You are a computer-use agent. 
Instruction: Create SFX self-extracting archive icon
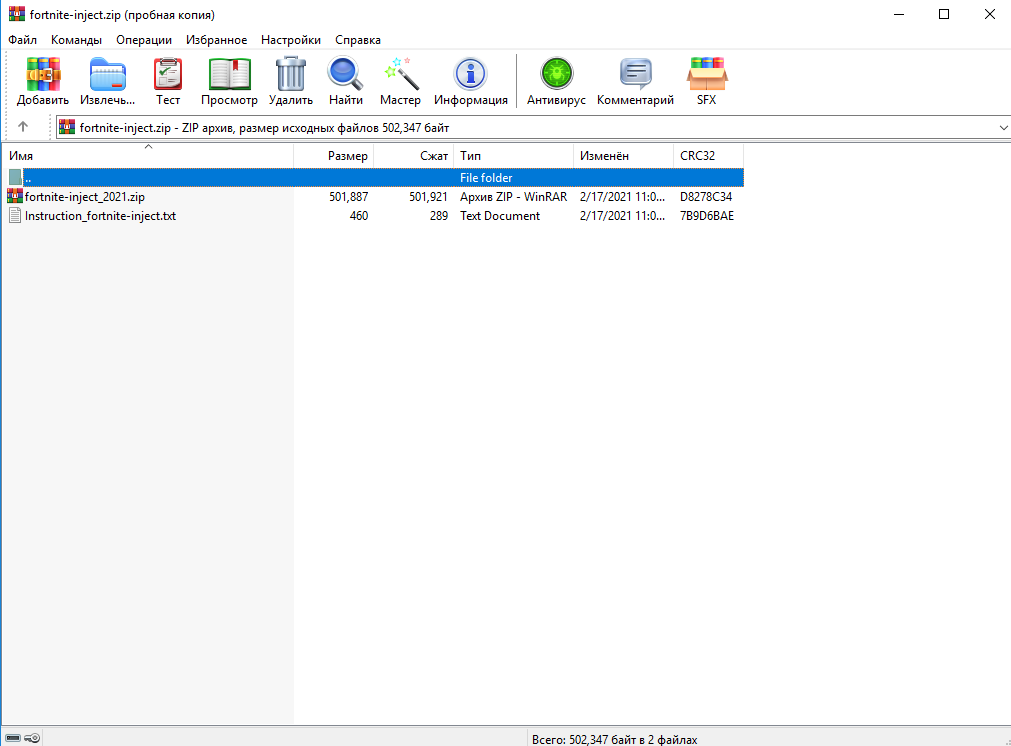coord(707,74)
